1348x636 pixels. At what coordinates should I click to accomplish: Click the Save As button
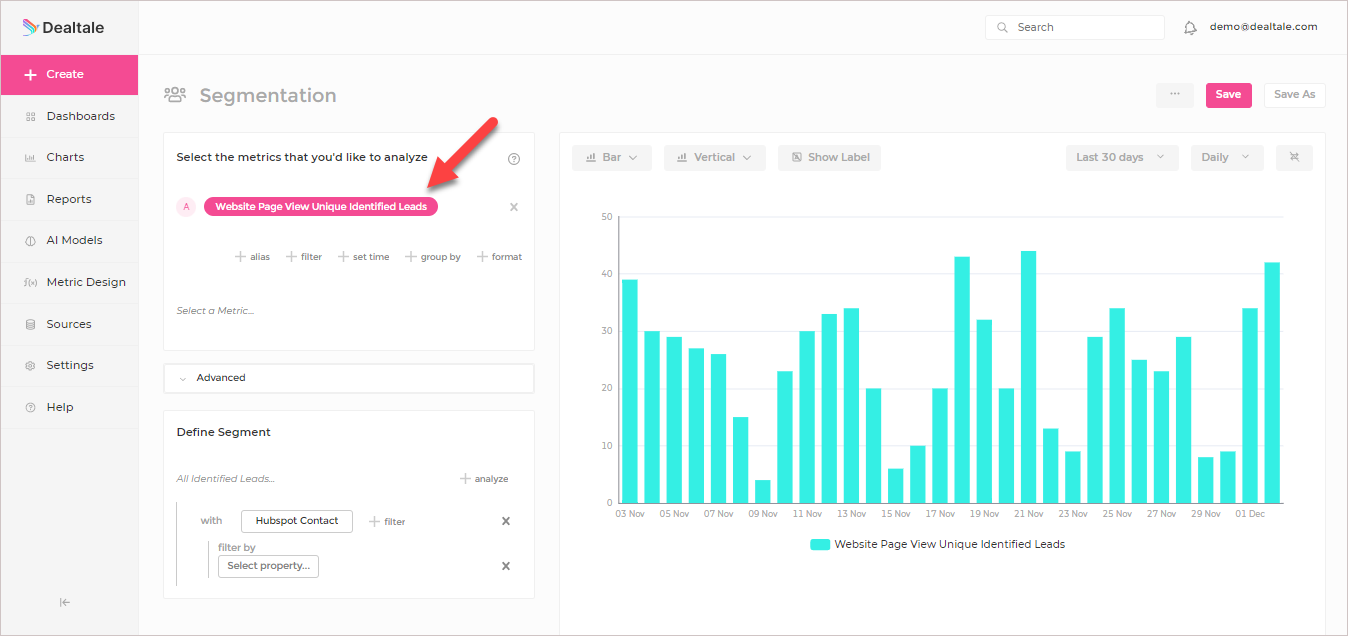1295,95
